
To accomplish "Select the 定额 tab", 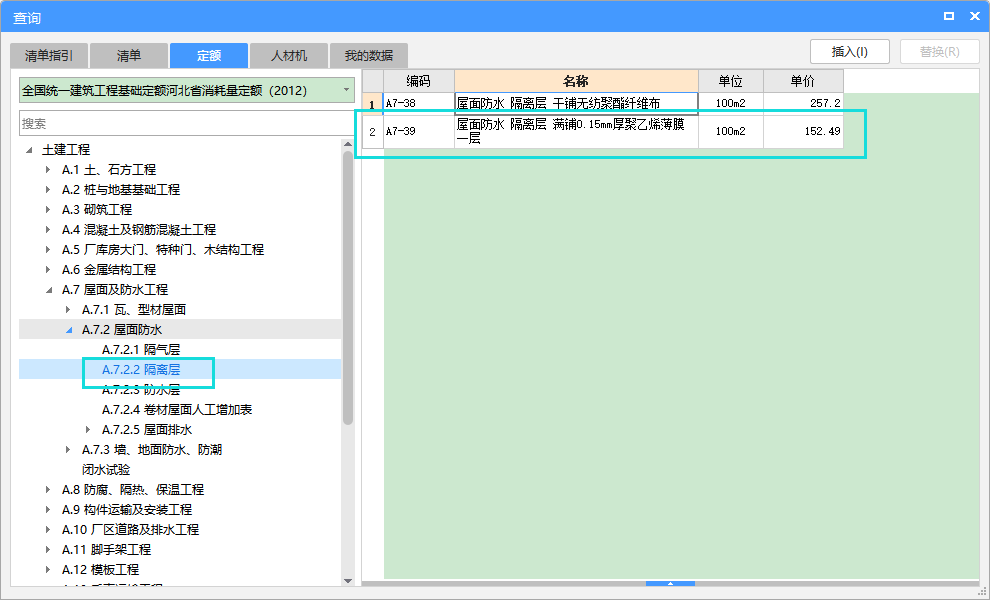I will click(x=209, y=56).
